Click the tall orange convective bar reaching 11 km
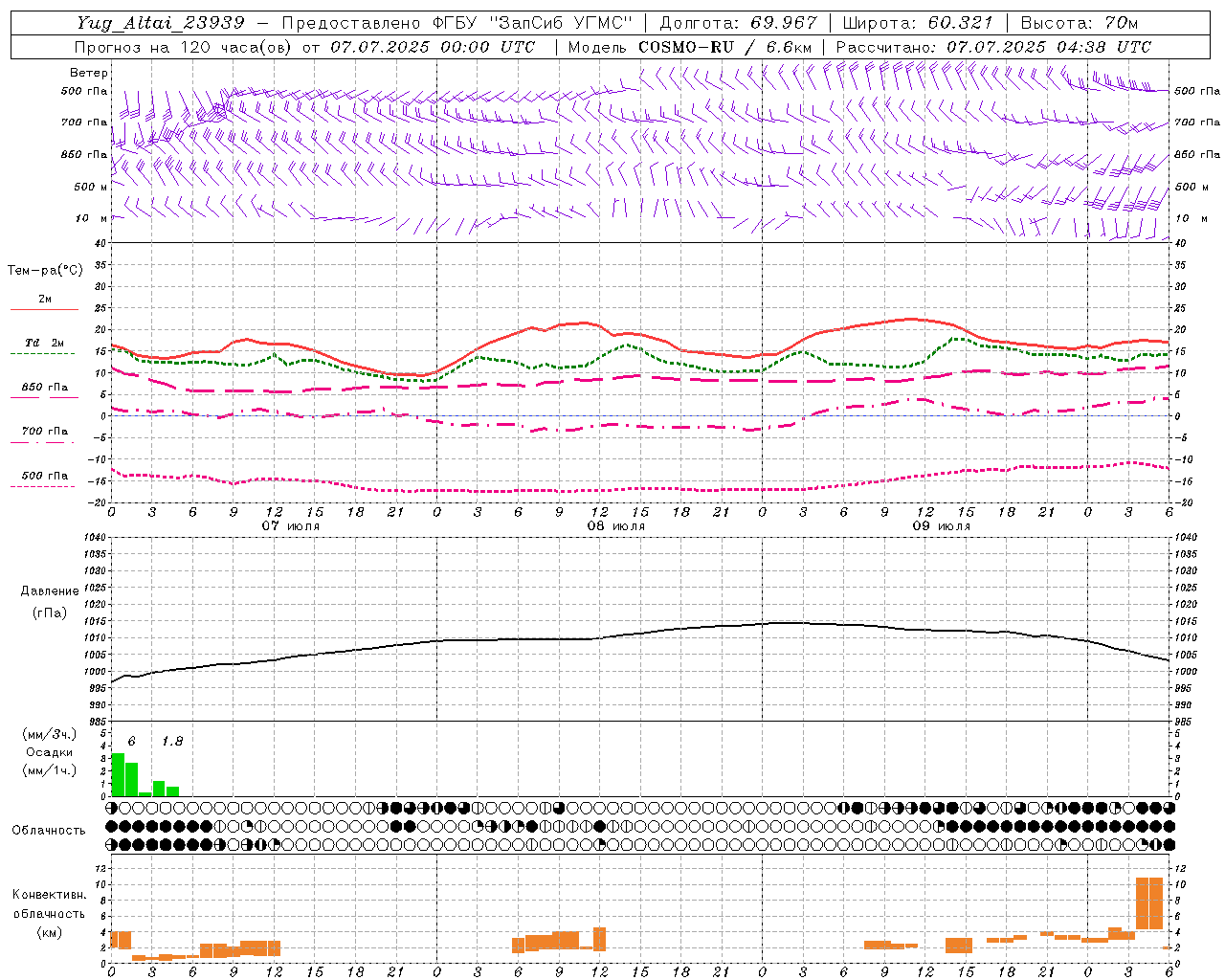 click(x=1149, y=903)
